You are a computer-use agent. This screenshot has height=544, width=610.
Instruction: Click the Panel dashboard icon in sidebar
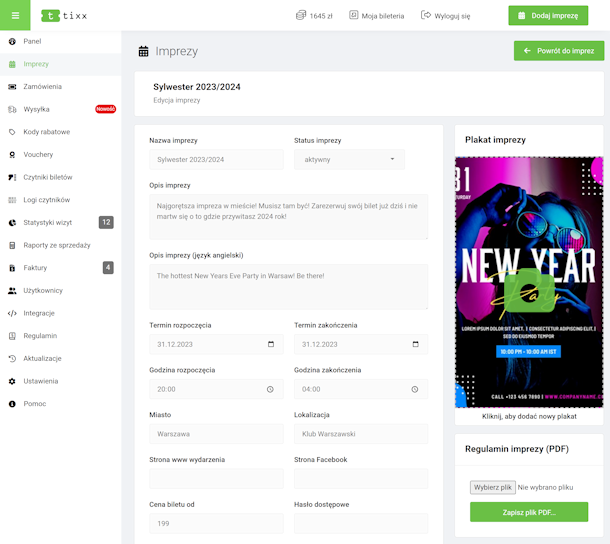click(12, 42)
